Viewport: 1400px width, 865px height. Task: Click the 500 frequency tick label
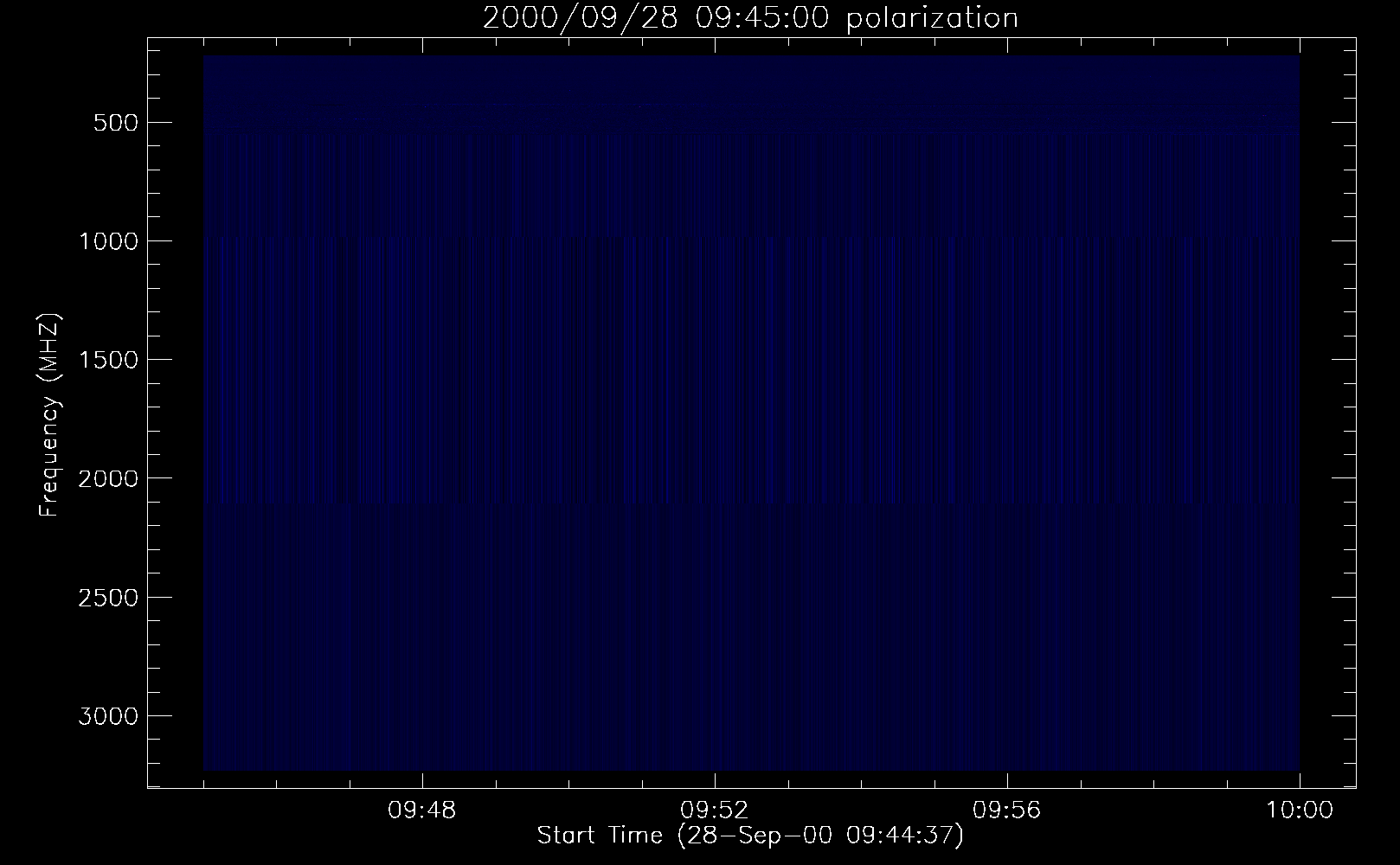click(112, 123)
